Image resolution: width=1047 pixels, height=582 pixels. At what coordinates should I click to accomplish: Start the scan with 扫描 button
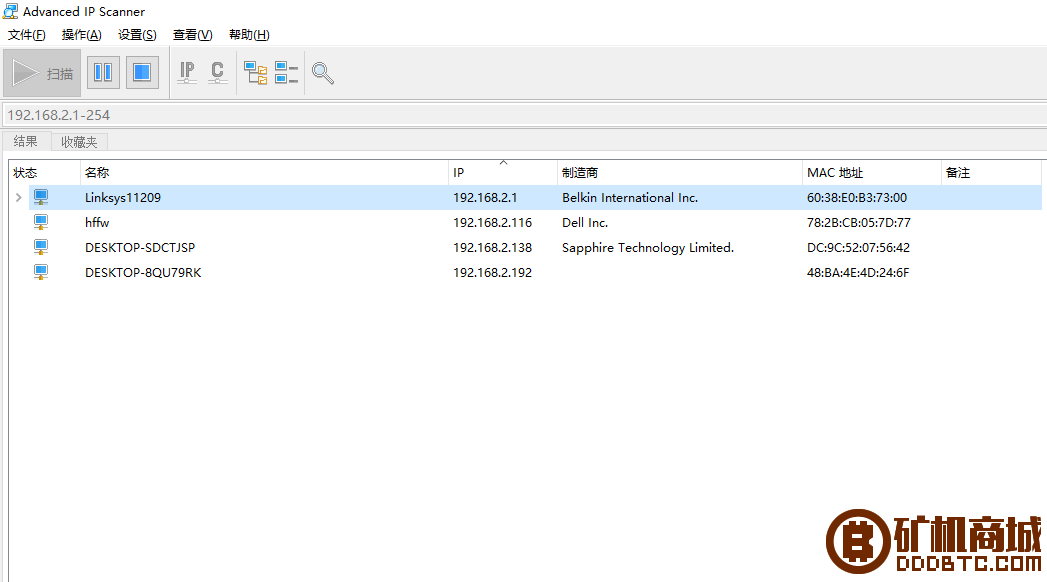click(x=42, y=73)
